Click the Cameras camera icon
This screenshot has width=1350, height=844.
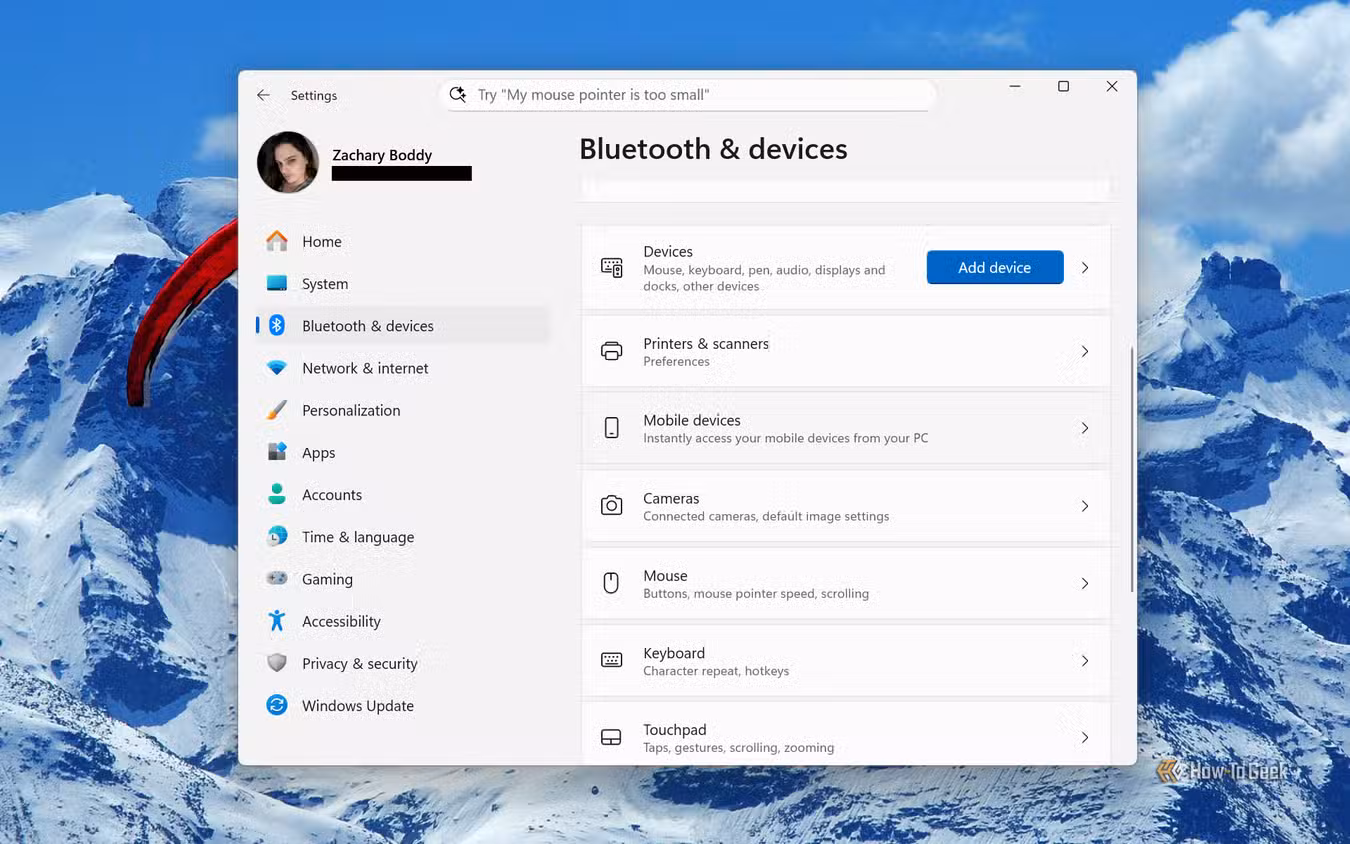(x=611, y=506)
